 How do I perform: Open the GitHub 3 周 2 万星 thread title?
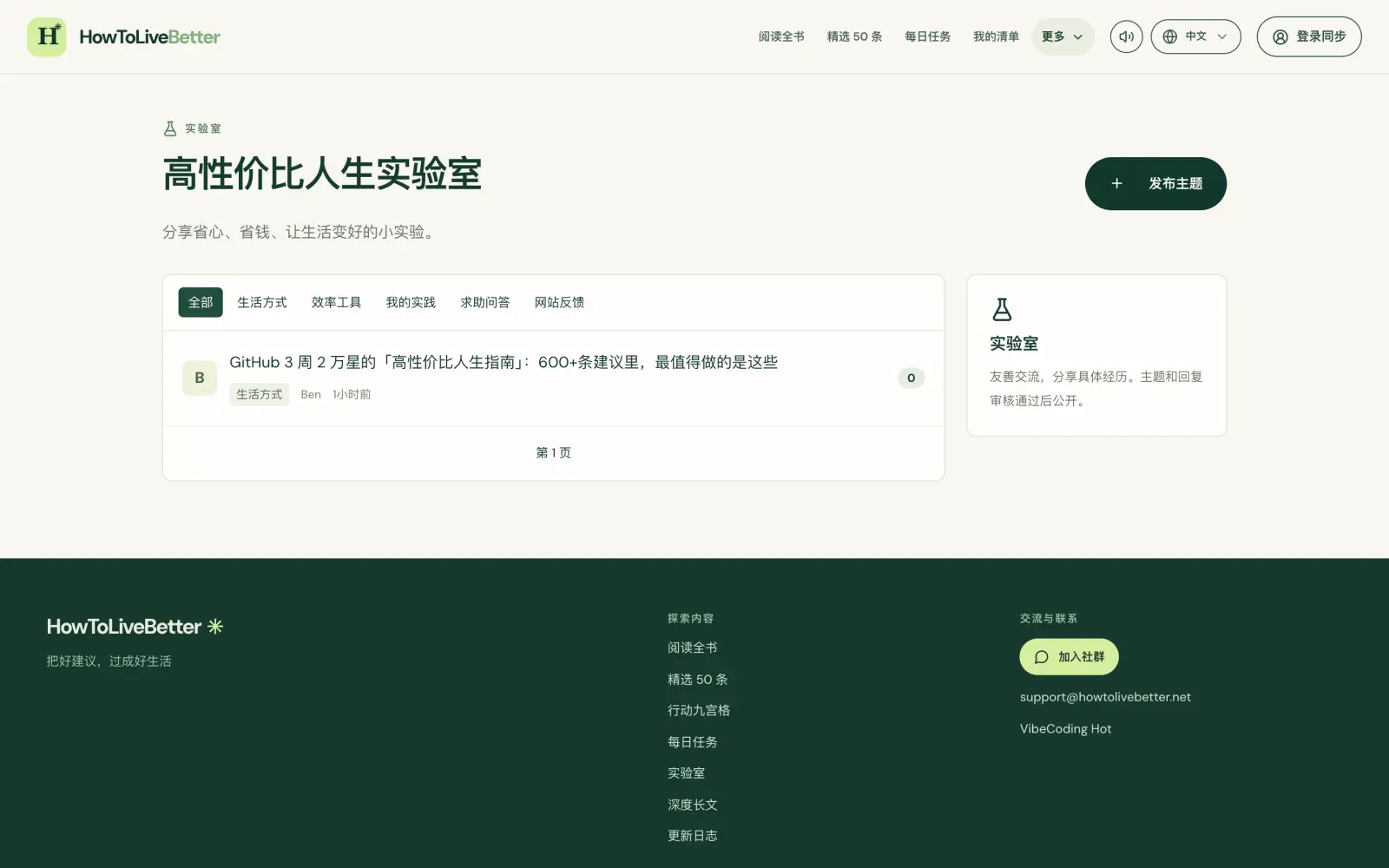tap(504, 362)
